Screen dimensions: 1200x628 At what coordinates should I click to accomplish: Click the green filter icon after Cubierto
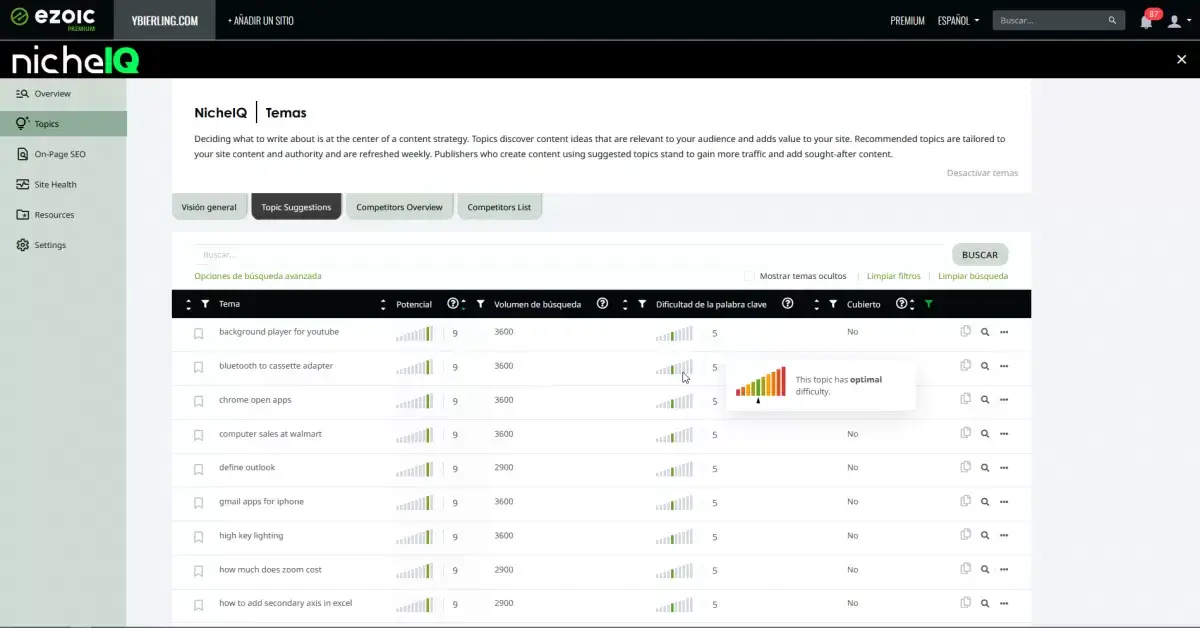929,304
